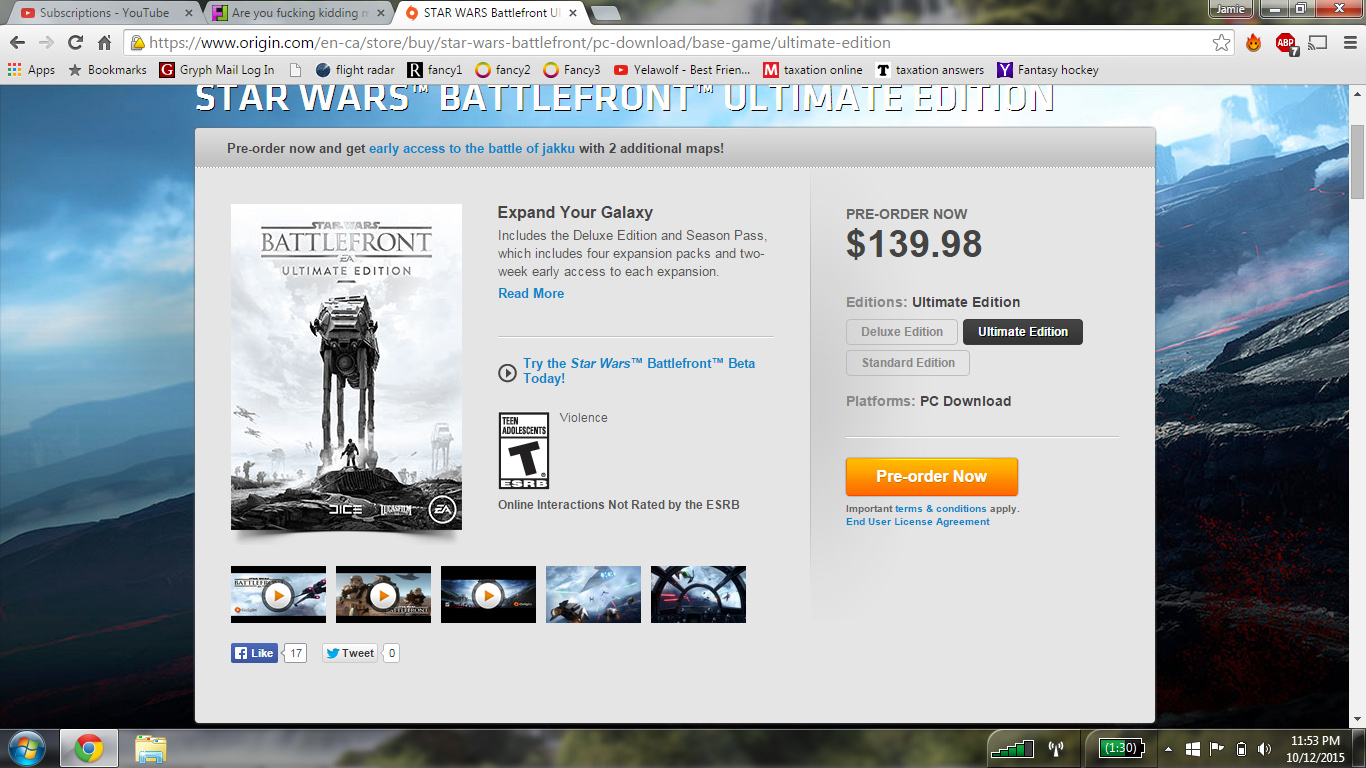Screen dimensions: 1366x768
Task: Click the page's vertical scrollbar thumb
Action: tap(1357, 162)
